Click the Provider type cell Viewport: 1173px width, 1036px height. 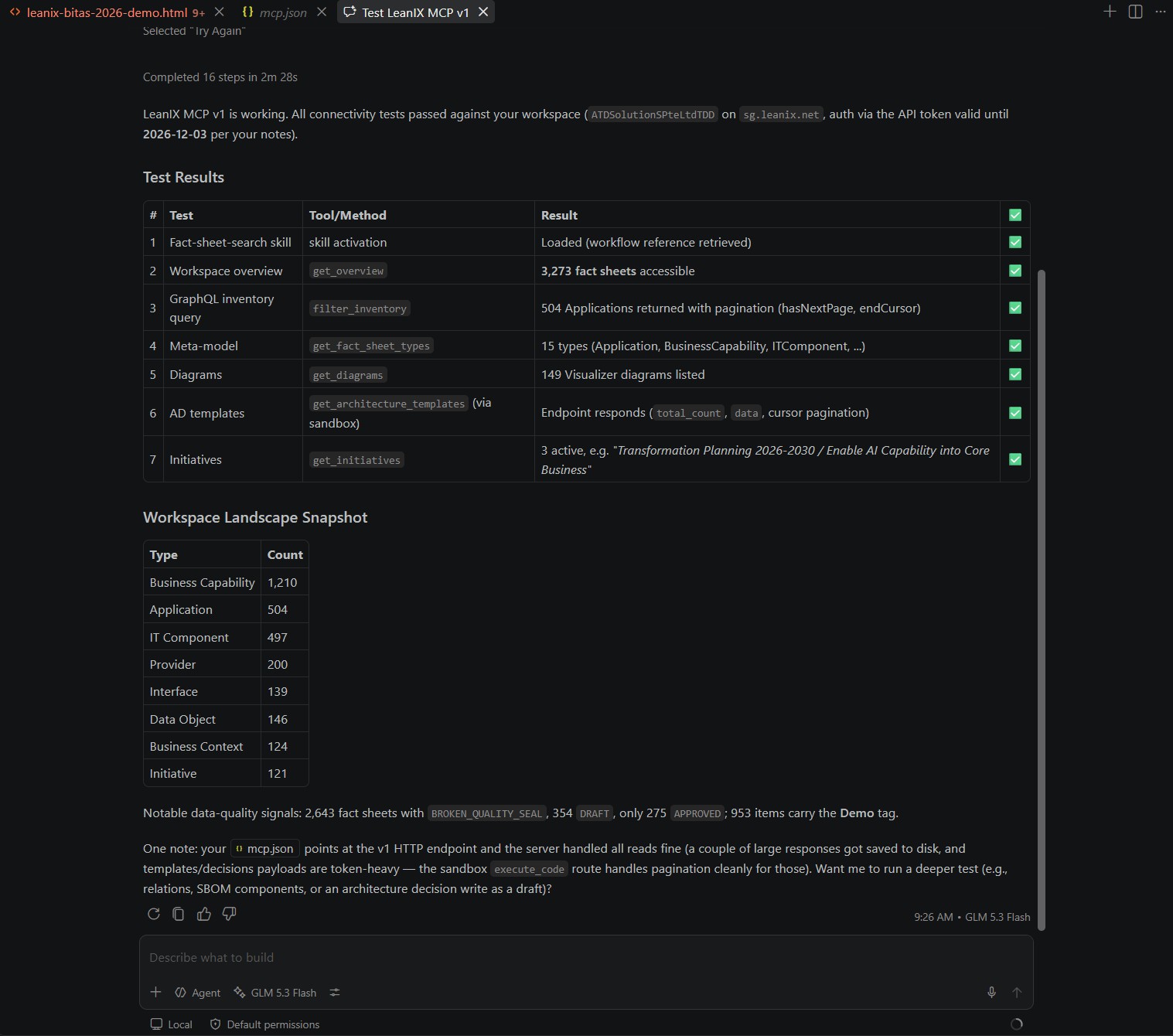pos(202,664)
